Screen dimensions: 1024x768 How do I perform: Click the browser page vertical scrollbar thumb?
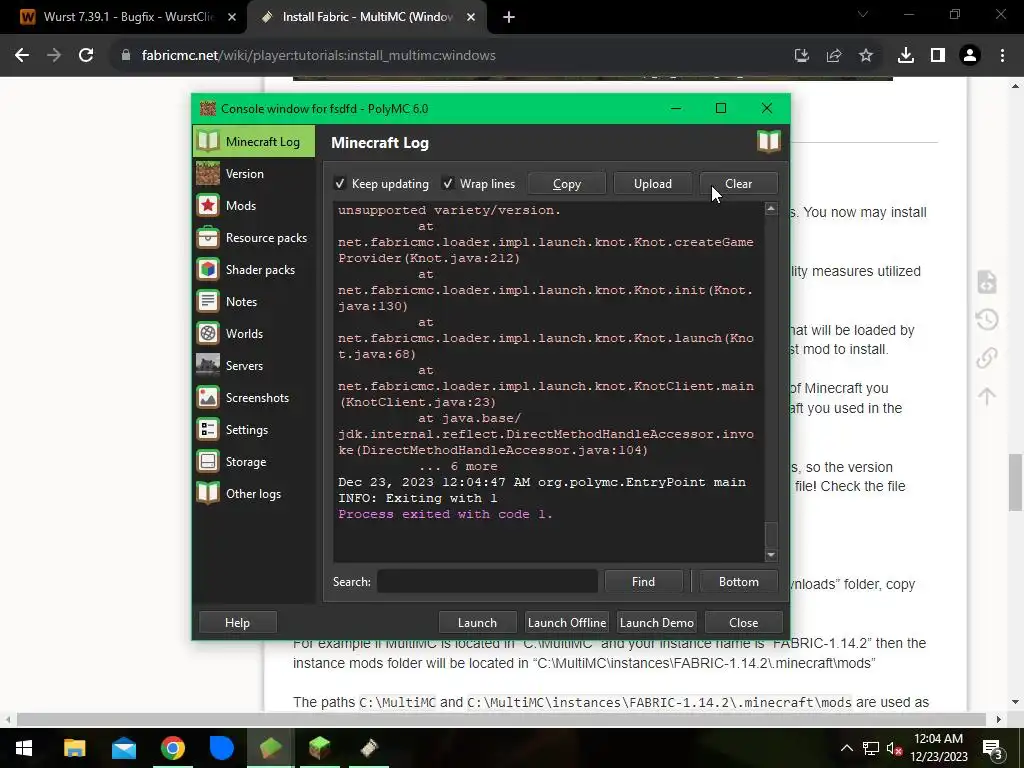1016,482
